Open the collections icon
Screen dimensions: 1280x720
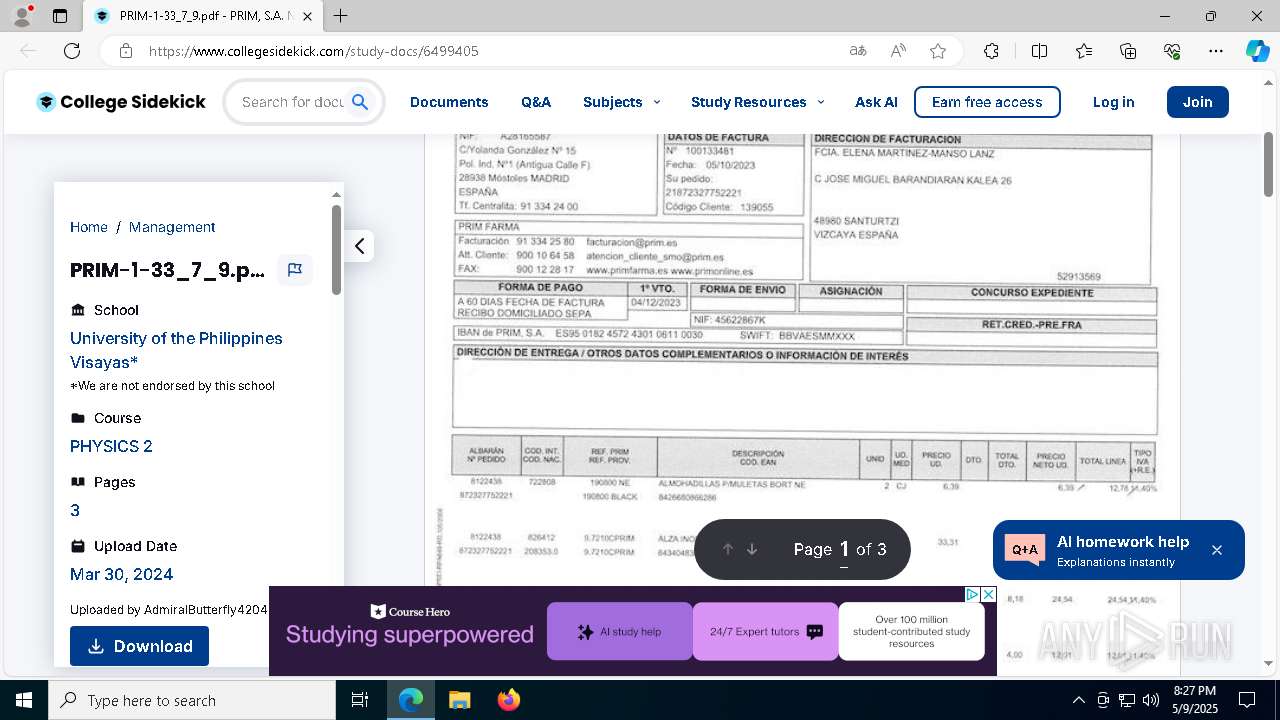click(1128, 51)
